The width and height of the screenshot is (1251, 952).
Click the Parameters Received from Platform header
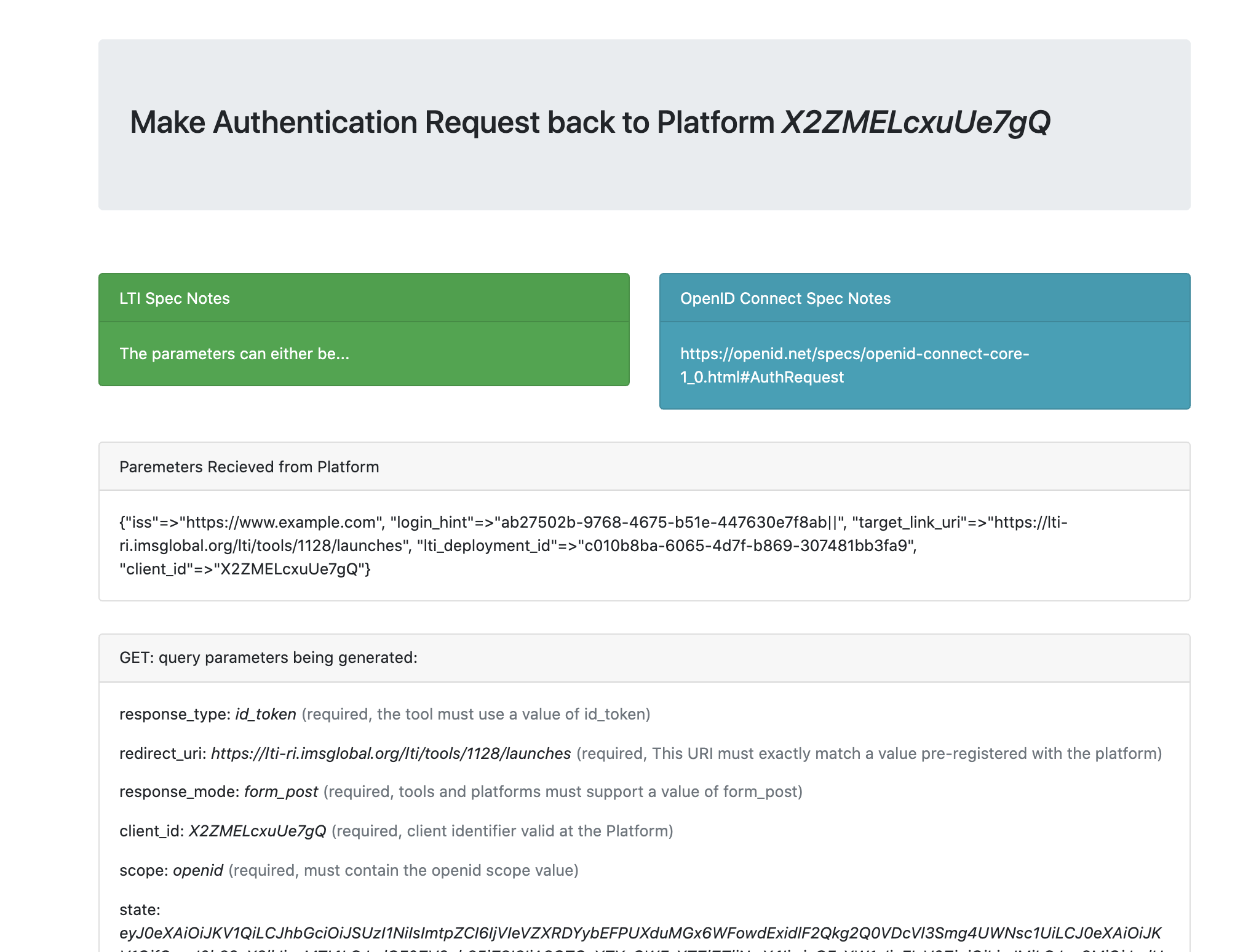point(249,467)
